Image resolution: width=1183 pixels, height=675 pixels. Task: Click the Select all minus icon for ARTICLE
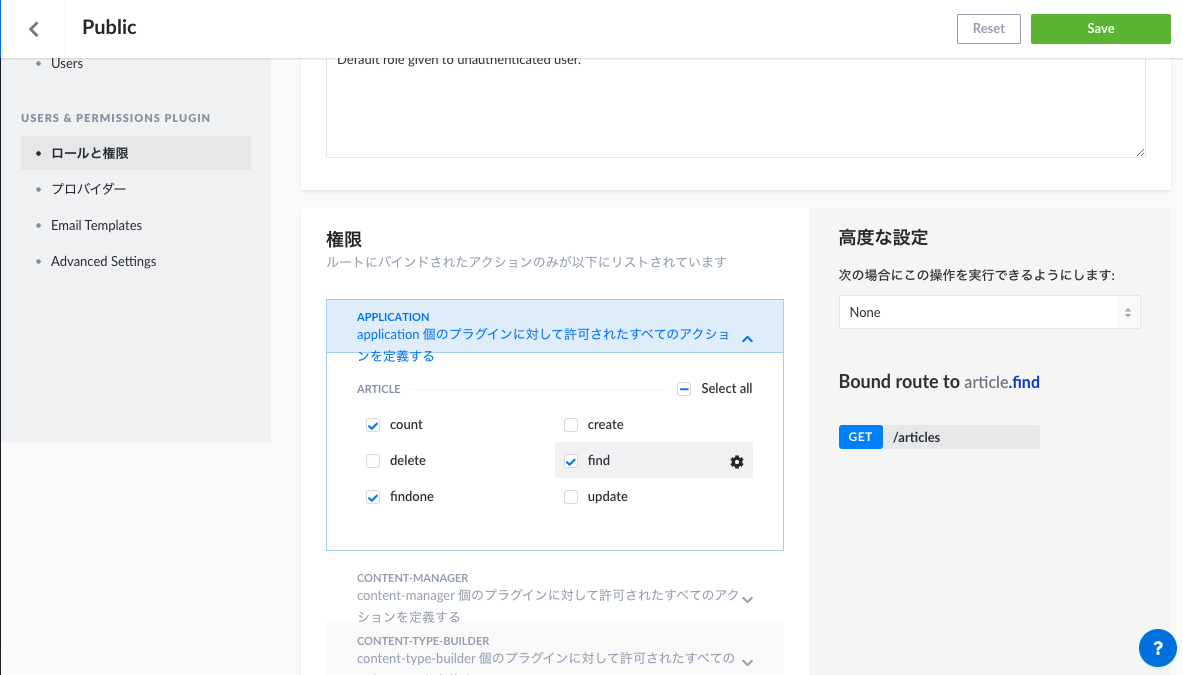683,388
